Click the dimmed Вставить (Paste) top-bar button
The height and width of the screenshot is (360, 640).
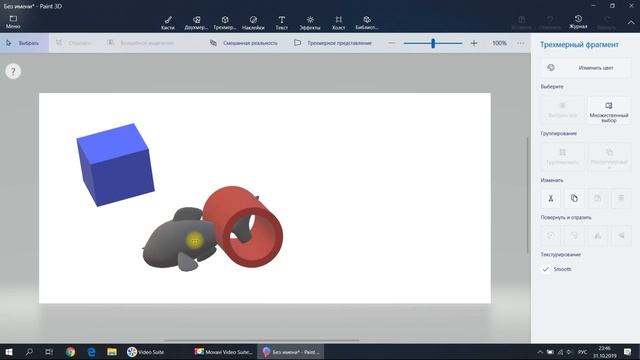click(521, 23)
